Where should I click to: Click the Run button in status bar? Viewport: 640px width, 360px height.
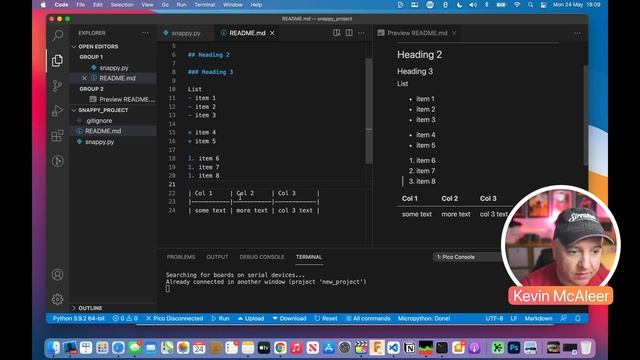220,318
